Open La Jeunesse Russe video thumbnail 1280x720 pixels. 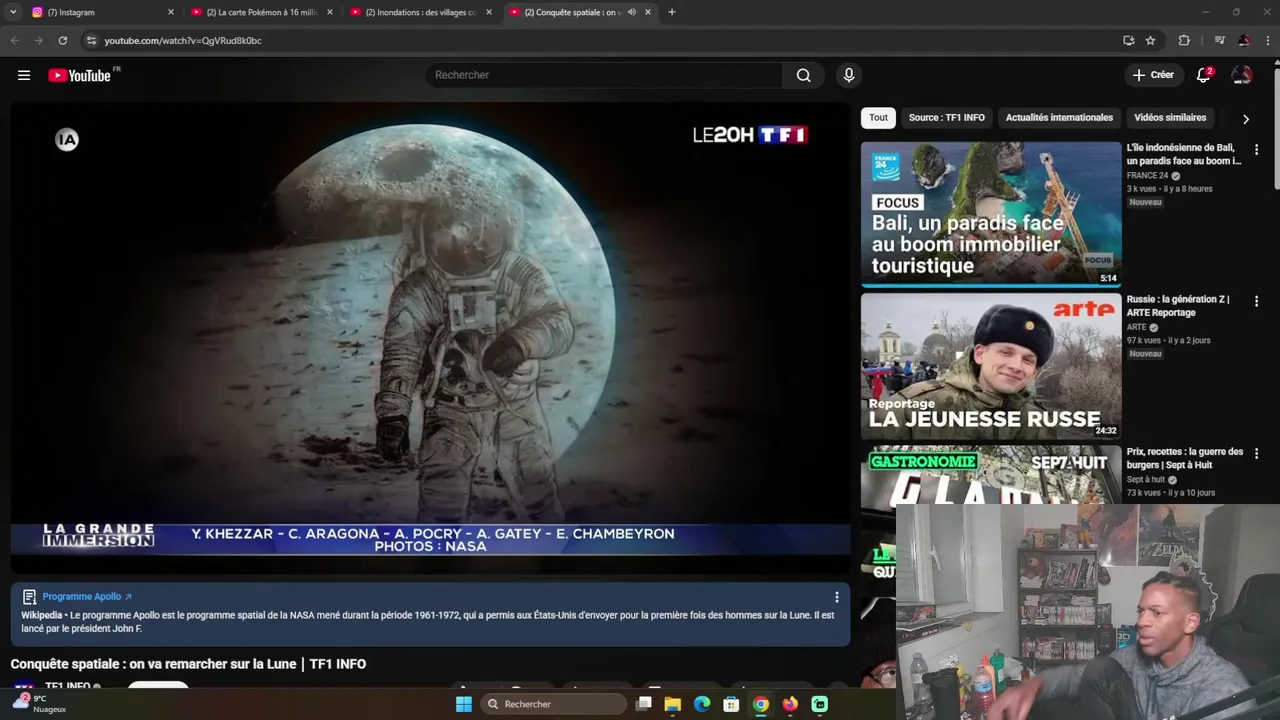point(991,366)
